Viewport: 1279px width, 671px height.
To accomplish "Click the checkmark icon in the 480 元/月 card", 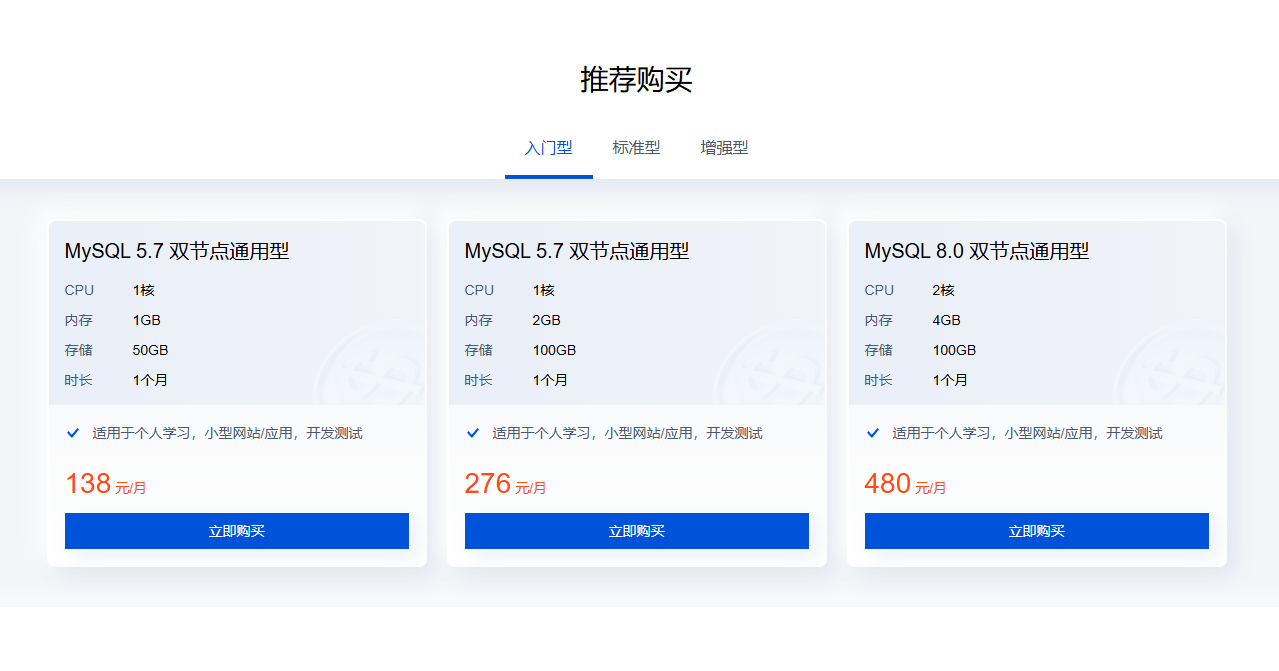I will click(x=873, y=433).
